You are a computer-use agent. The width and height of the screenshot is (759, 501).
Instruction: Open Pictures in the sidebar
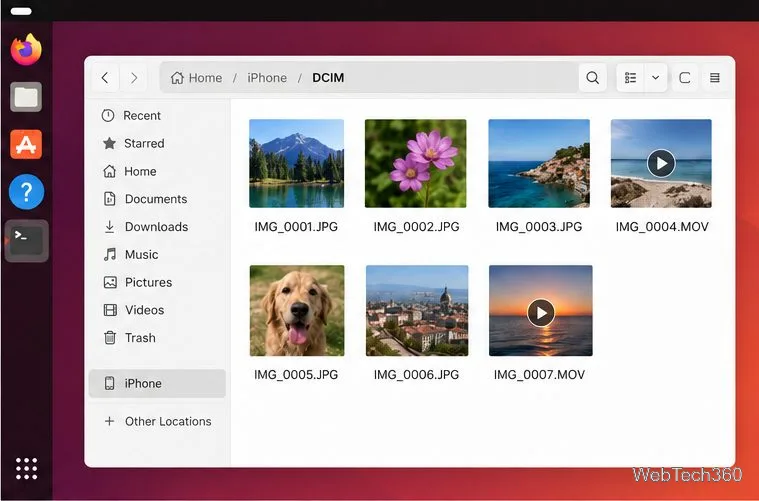(x=157, y=282)
